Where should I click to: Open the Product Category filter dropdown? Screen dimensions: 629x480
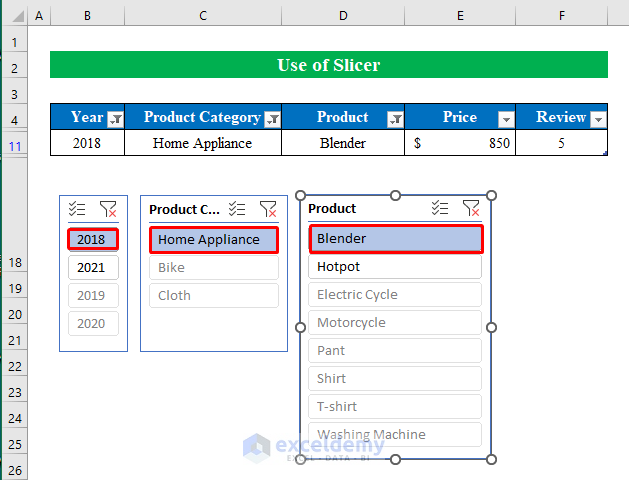pyautogui.click(x=272, y=119)
